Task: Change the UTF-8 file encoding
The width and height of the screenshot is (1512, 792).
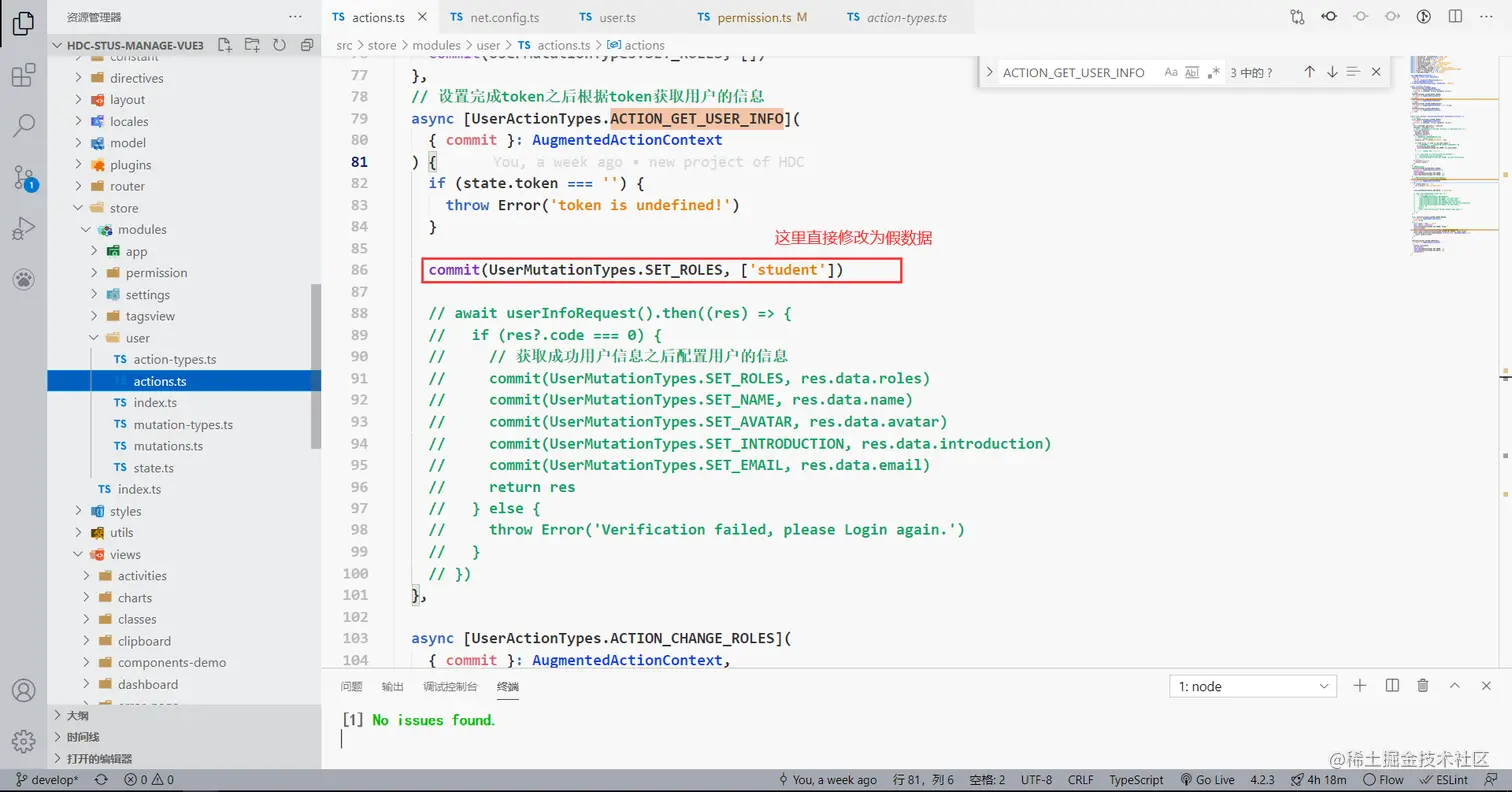Action: coord(1037,780)
